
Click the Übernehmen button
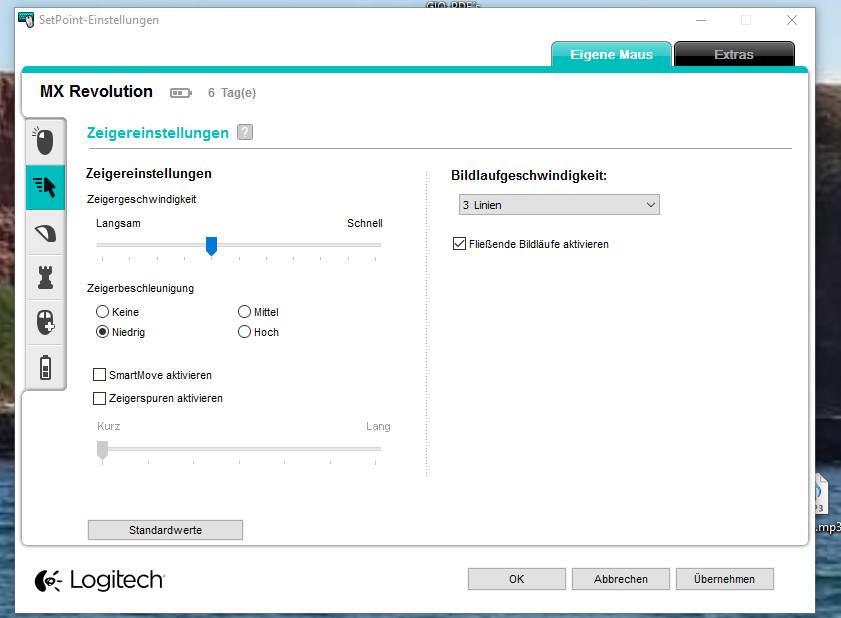[725, 579]
